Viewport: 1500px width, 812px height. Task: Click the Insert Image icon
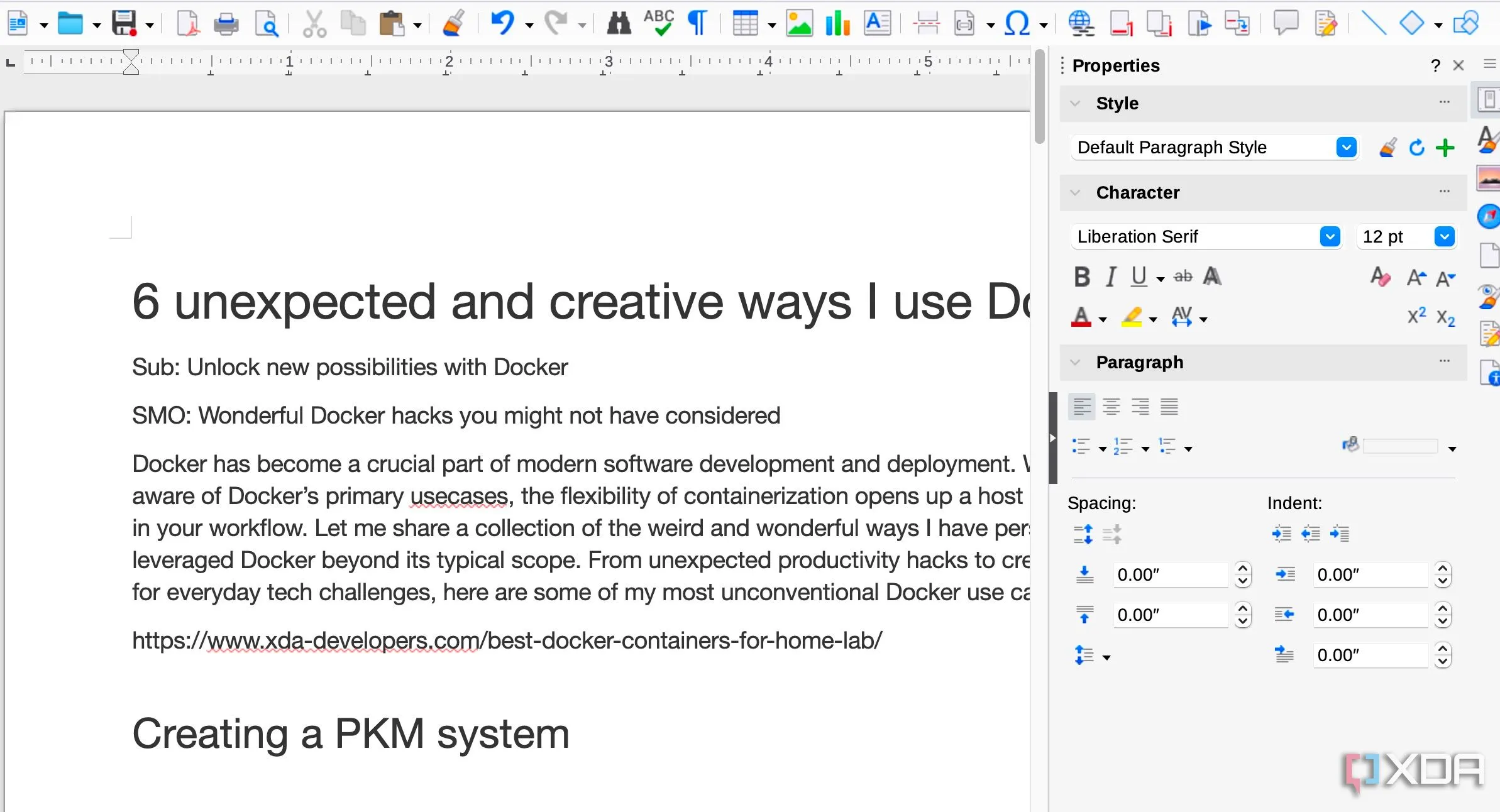799,24
